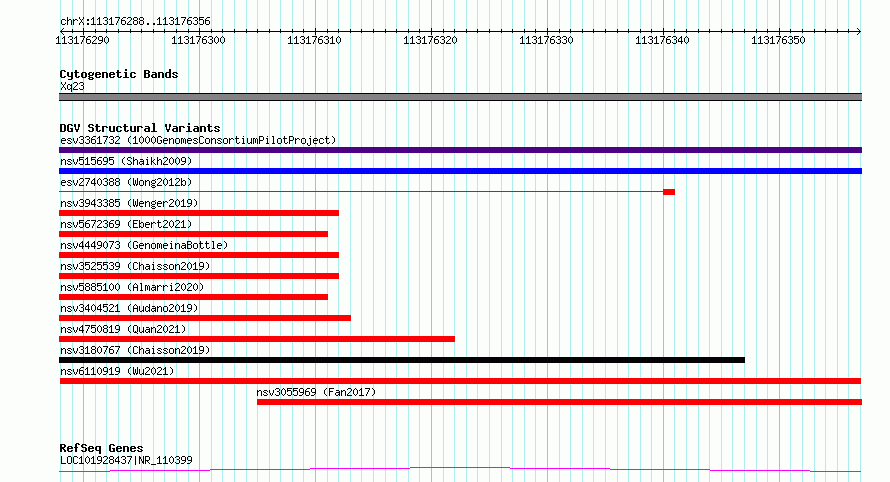
Task: Open variant nsv6110919 (Wu2021) label
Action: coord(117,371)
